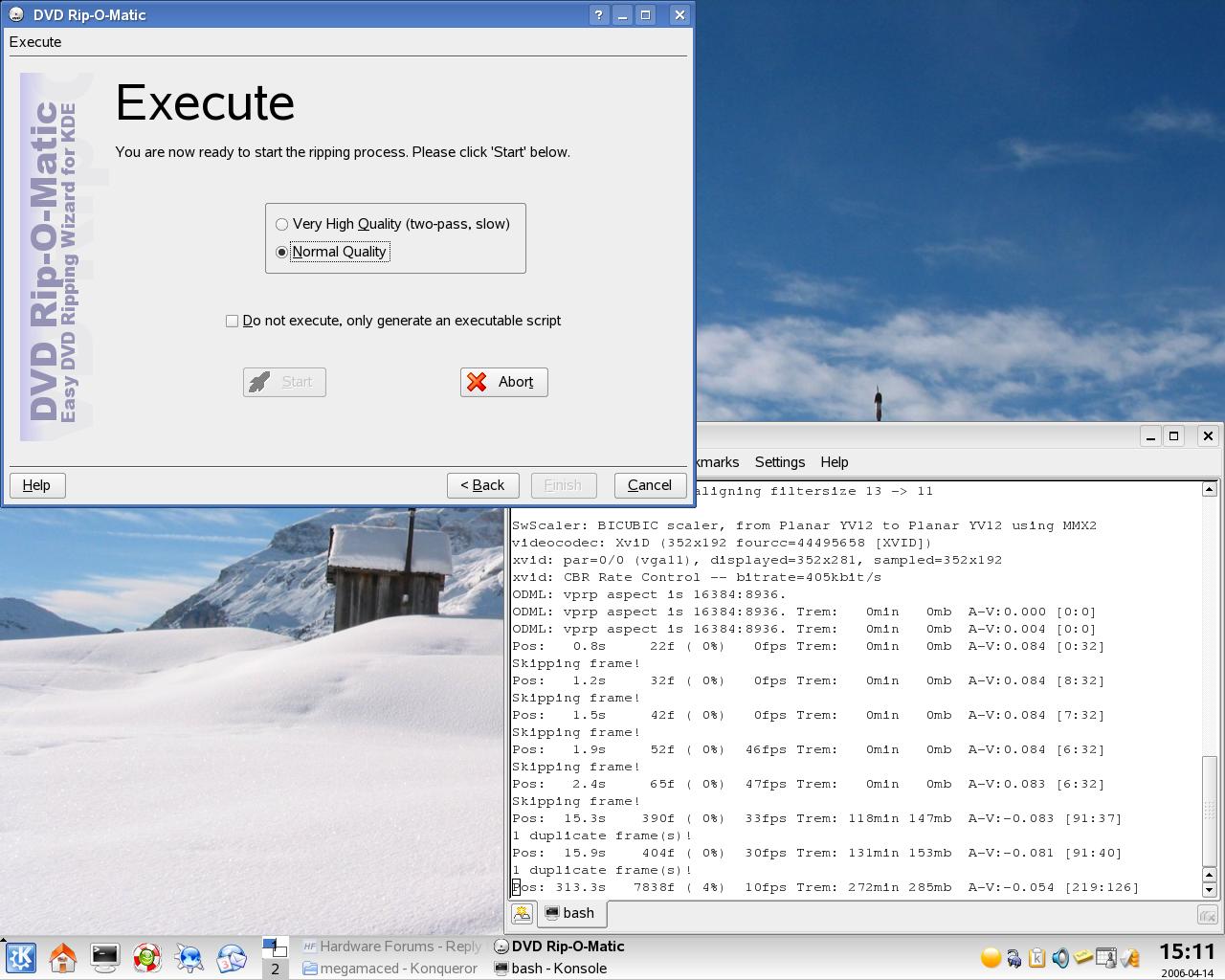Switch to DVD Rip-O-Matic taskbar entry
1225x980 pixels.
coord(559,947)
